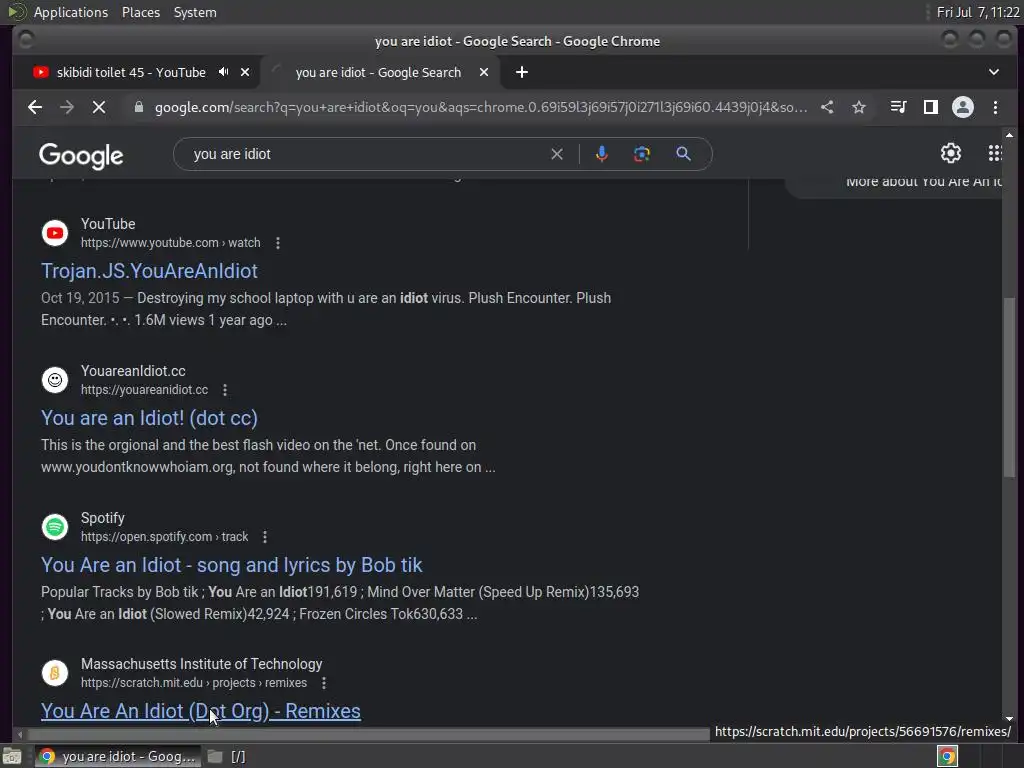View site info via the lock icon
This screenshot has height=768, width=1024.
point(138,107)
